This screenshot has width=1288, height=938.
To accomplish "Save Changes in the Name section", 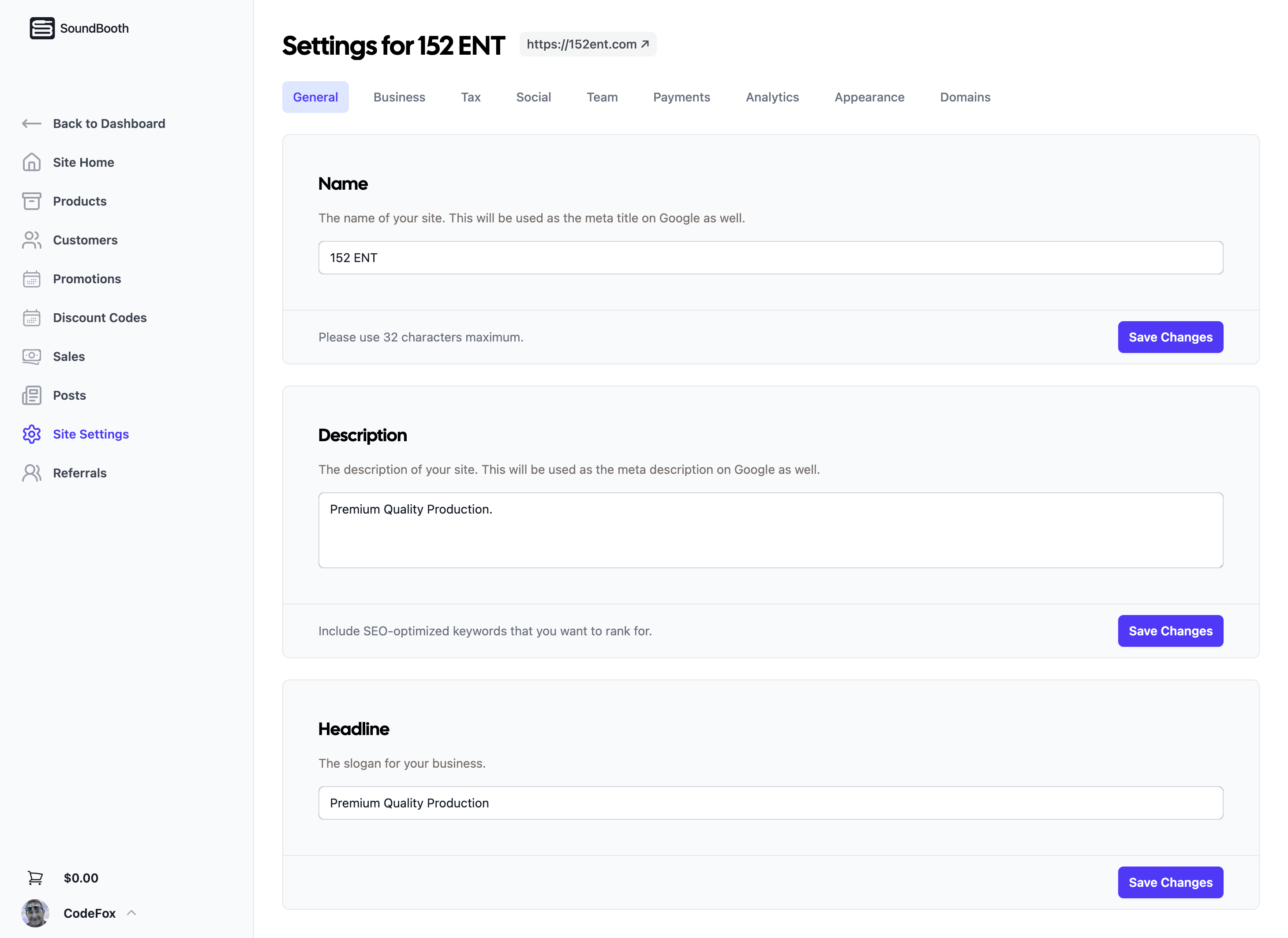I will pos(1170,337).
